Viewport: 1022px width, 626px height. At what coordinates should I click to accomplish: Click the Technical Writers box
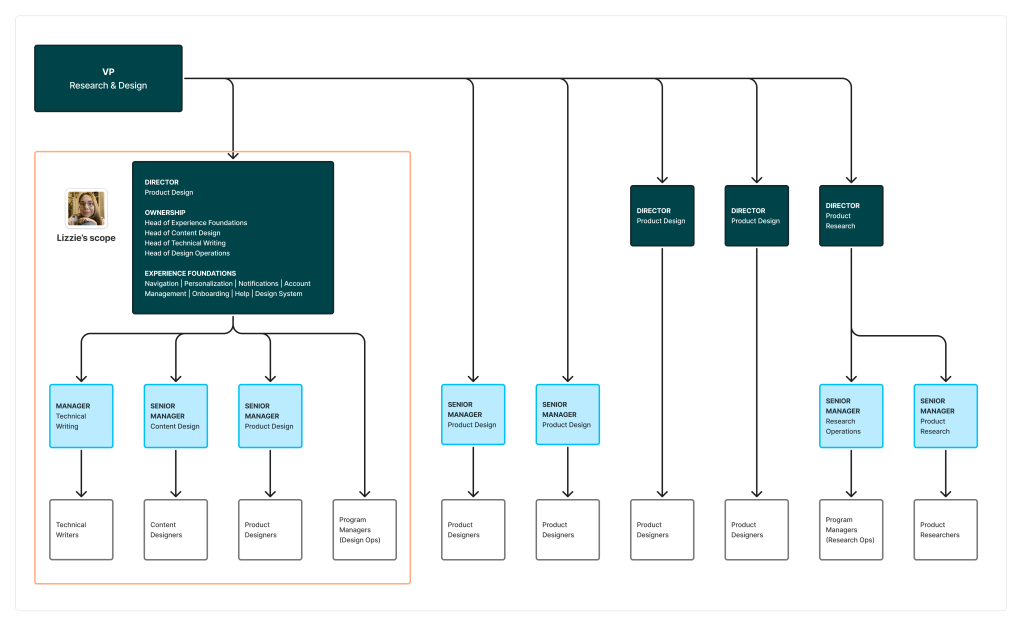click(82, 530)
